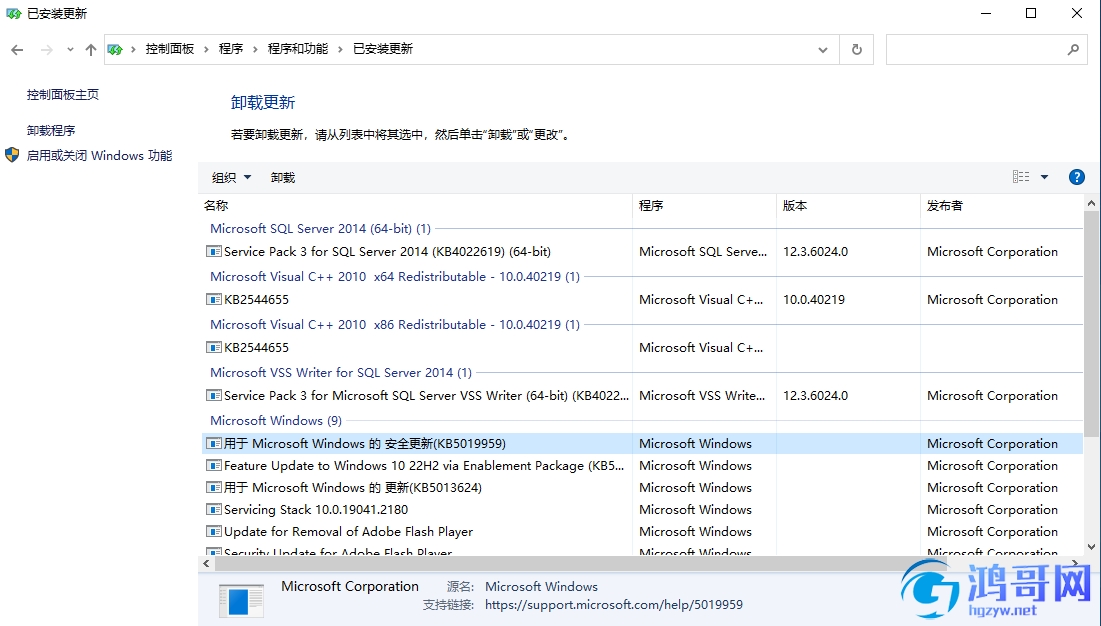Screen dimensions: 1101x626
Task: Click icon of x64 KB2544655 row
Action: pyautogui.click(x=213, y=300)
